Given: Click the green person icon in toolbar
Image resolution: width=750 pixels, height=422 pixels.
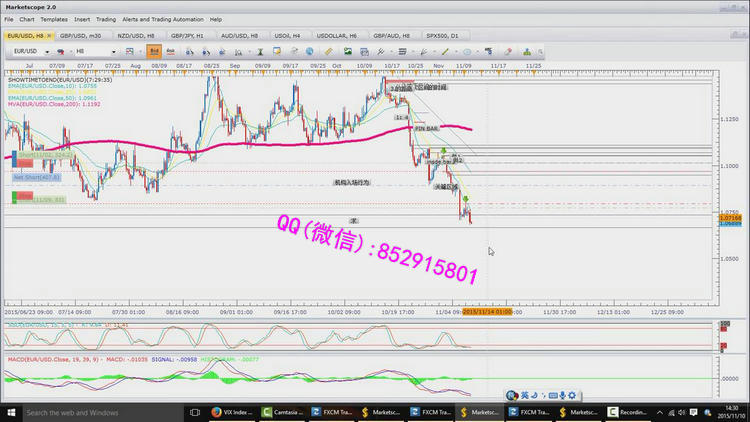Looking at the screenshot, I should (526, 50).
